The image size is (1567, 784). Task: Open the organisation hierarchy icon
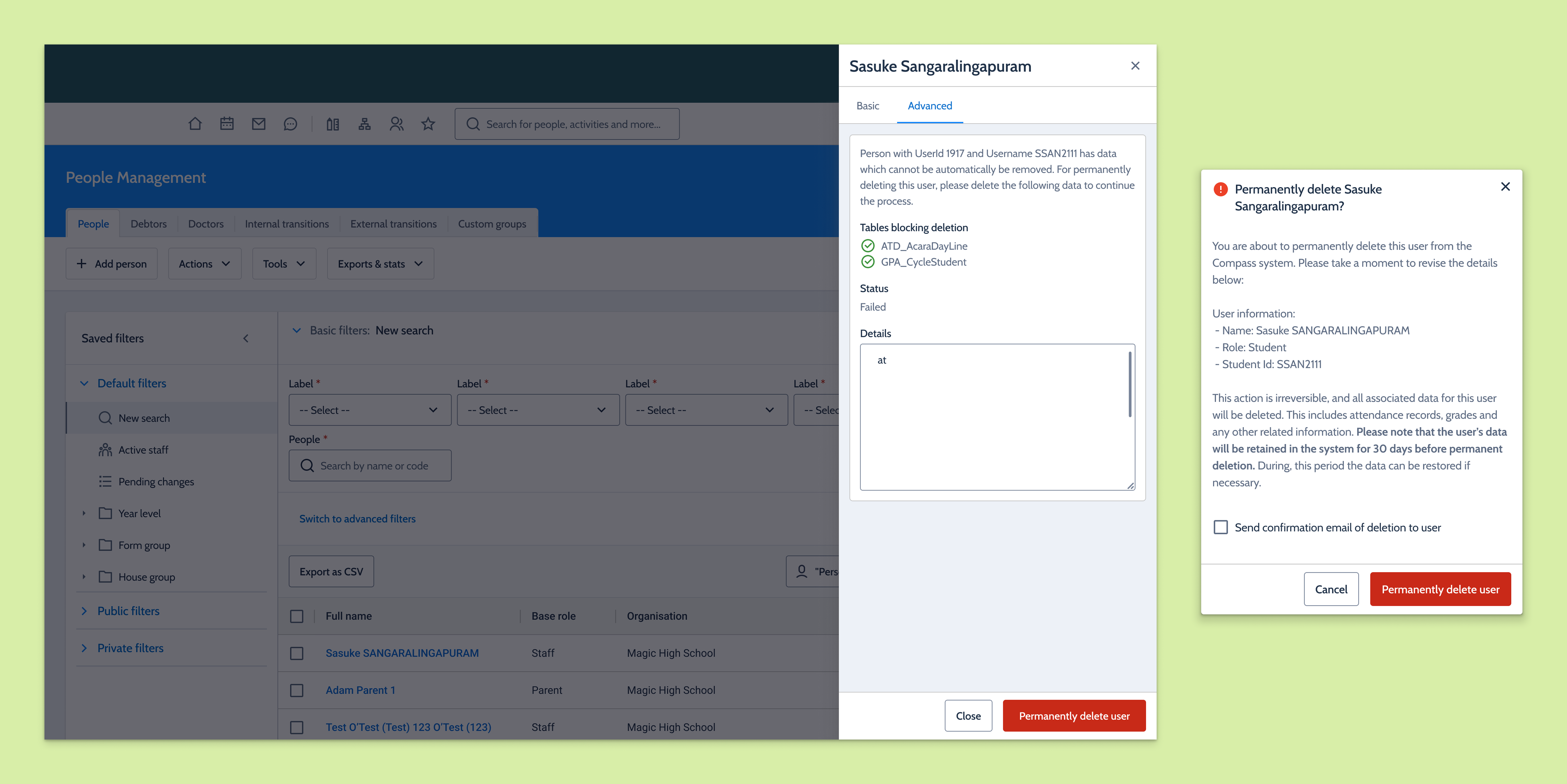[x=365, y=124]
